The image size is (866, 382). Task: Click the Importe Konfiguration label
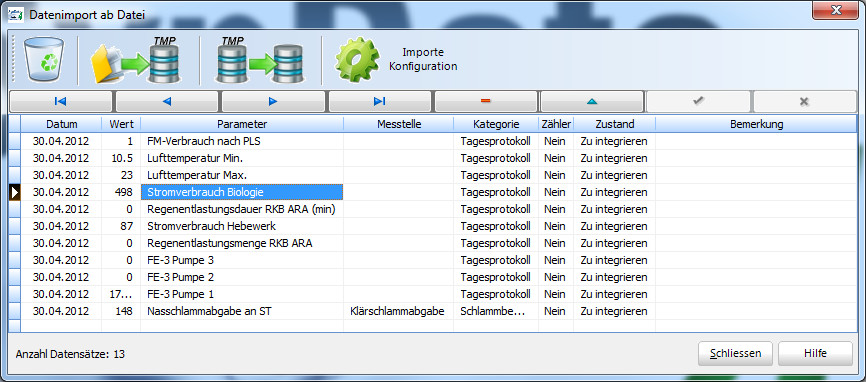423,60
